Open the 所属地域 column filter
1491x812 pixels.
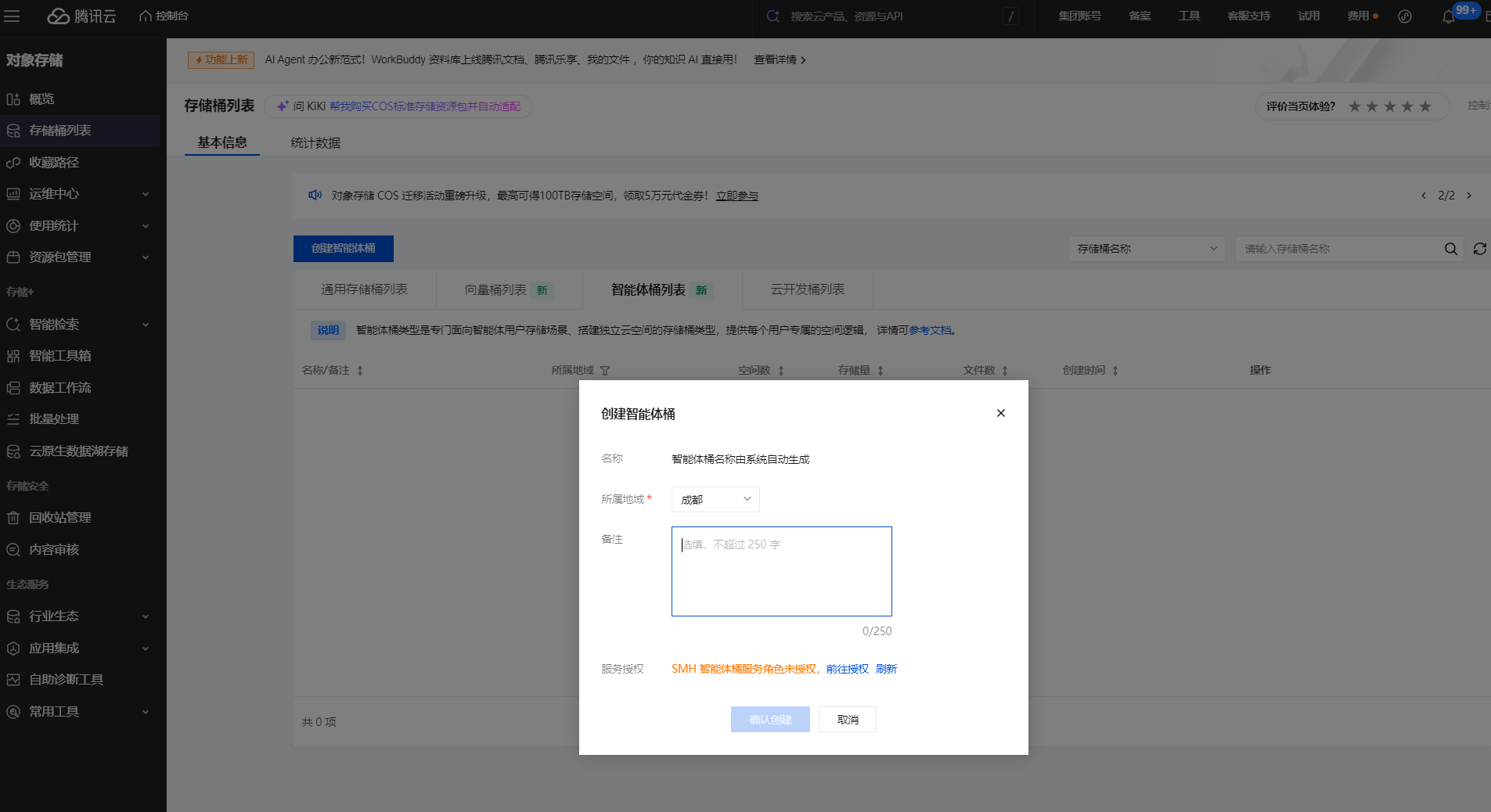pos(605,371)
